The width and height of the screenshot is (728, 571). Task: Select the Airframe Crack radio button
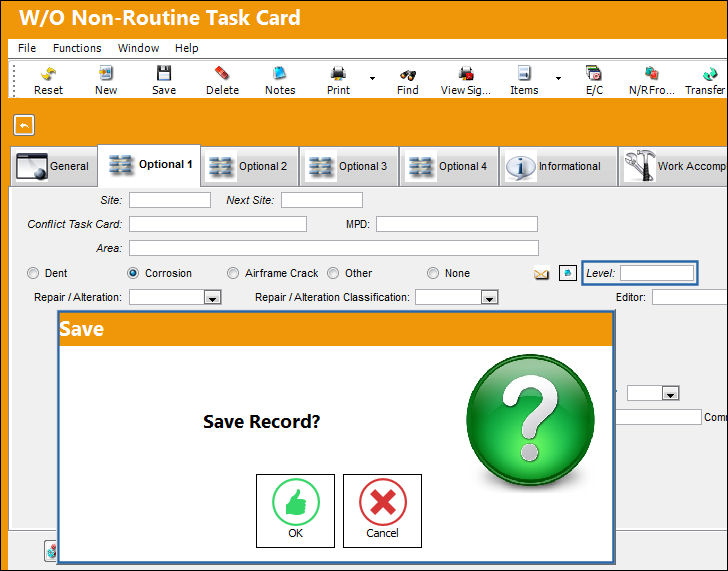click(233, 273)
